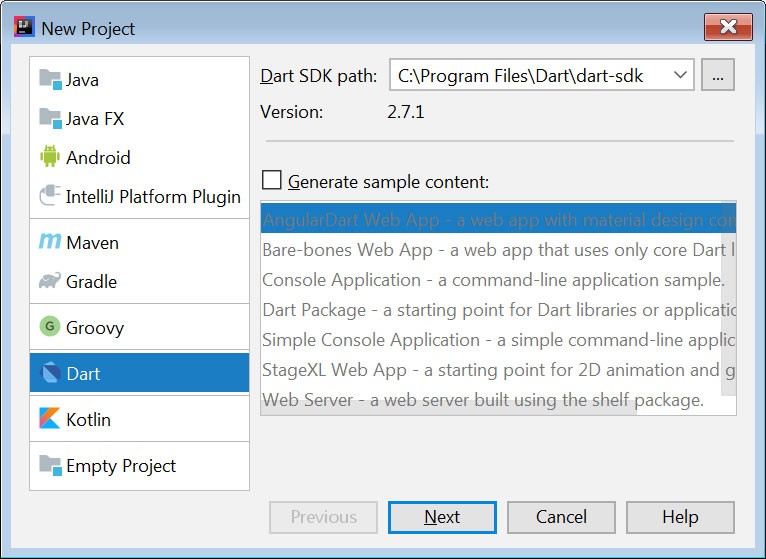
Task: Choose Console Application sample template
Action: click(492, 280)
